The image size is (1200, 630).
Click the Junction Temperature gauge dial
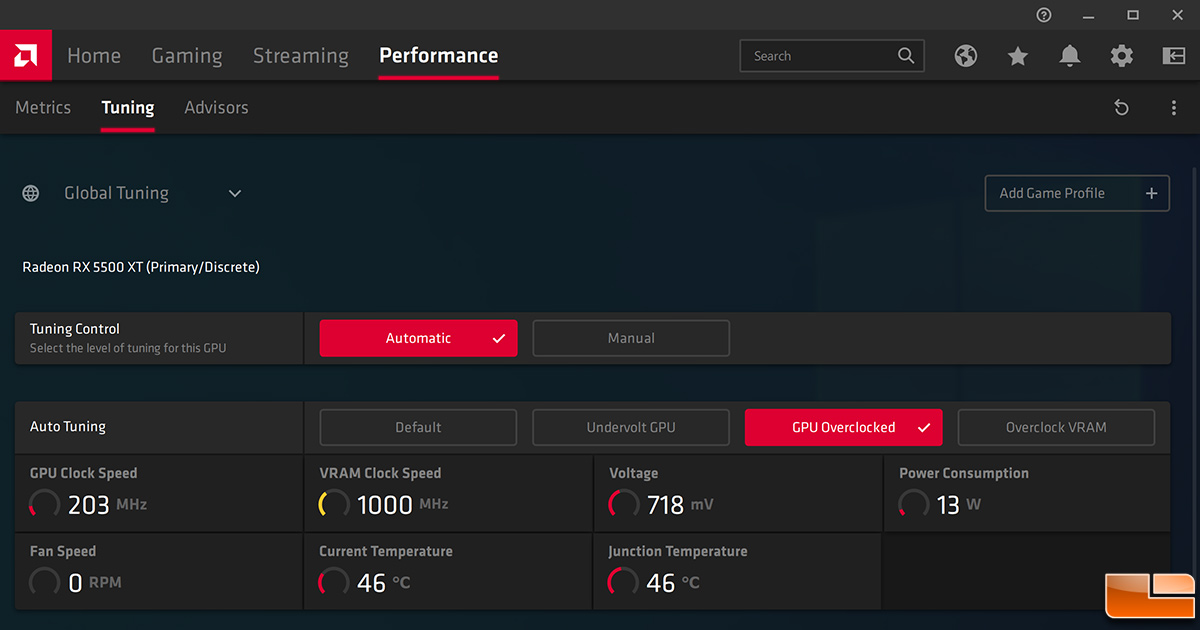pos(624,582)
